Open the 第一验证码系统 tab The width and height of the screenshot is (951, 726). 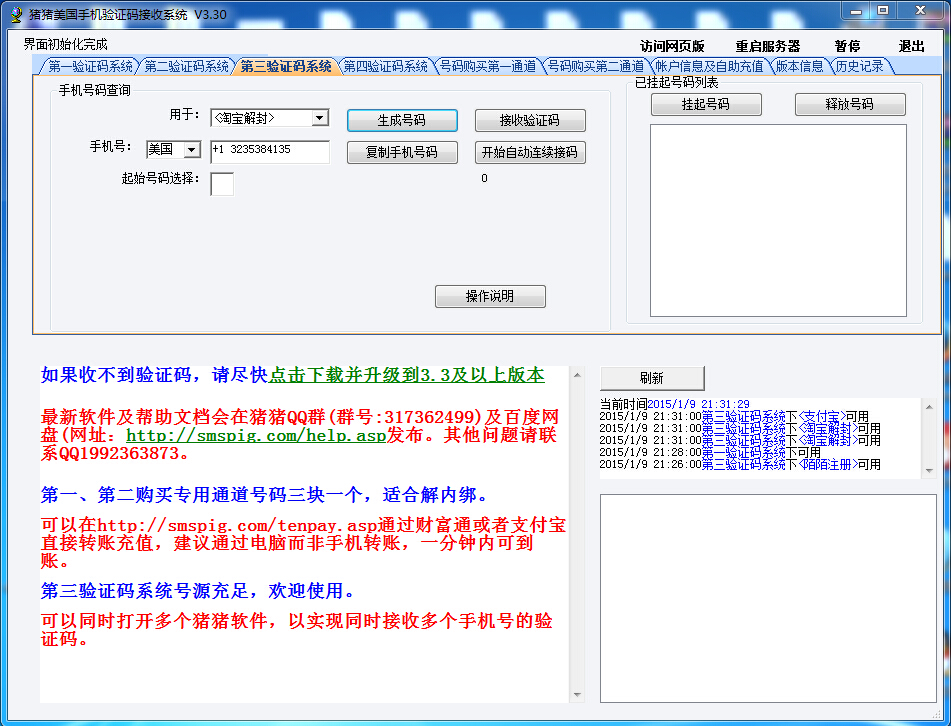(x=90, y=66)
